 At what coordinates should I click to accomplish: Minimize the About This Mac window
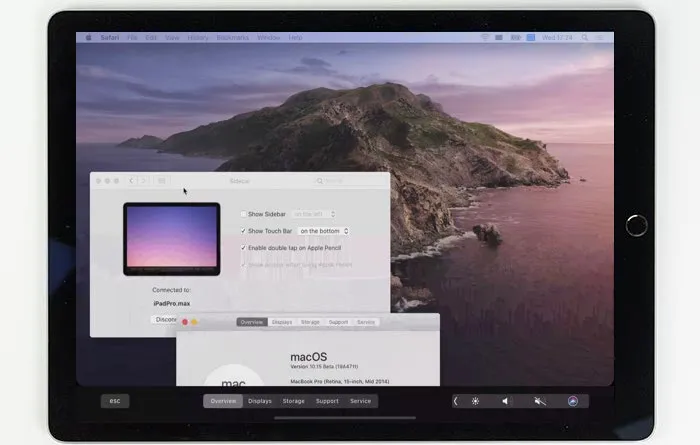click(x=194, y=322)
